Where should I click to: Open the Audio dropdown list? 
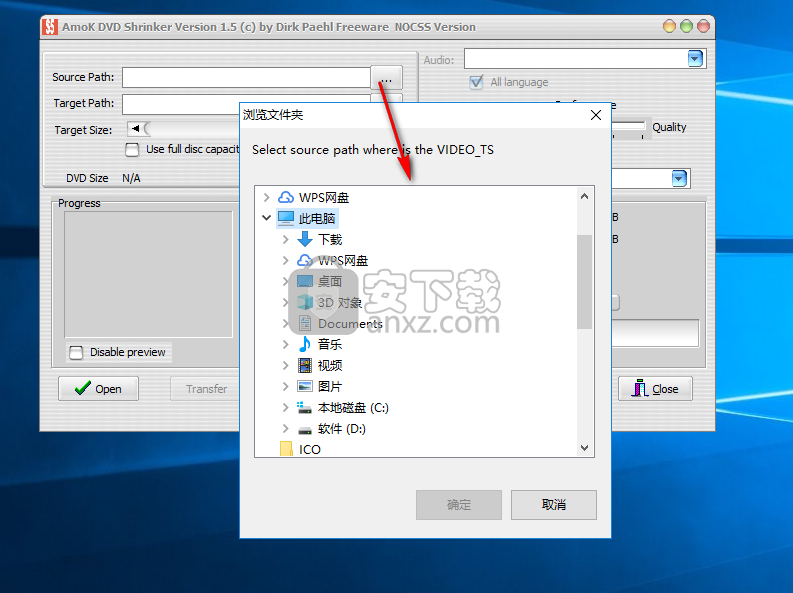(695, 59)
